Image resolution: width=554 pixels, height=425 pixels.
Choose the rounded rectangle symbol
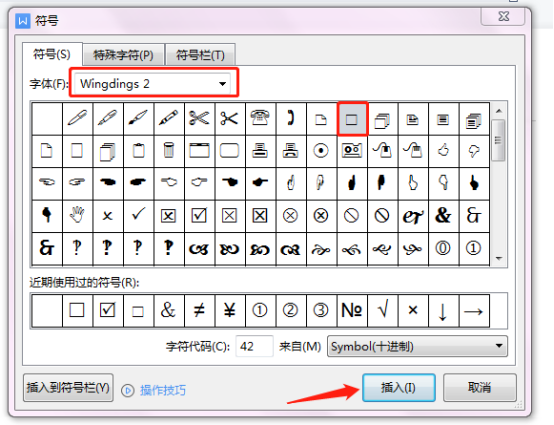pyautogui.click(x=229, y=150)
